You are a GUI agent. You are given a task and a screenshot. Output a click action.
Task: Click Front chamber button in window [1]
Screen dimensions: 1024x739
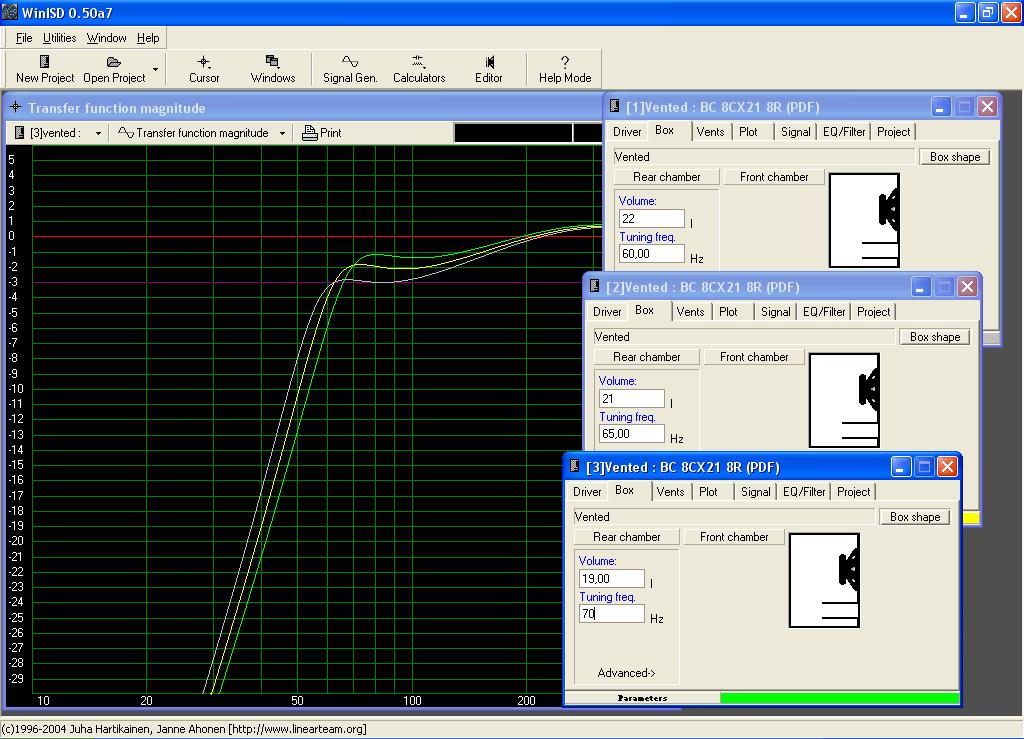774,177
